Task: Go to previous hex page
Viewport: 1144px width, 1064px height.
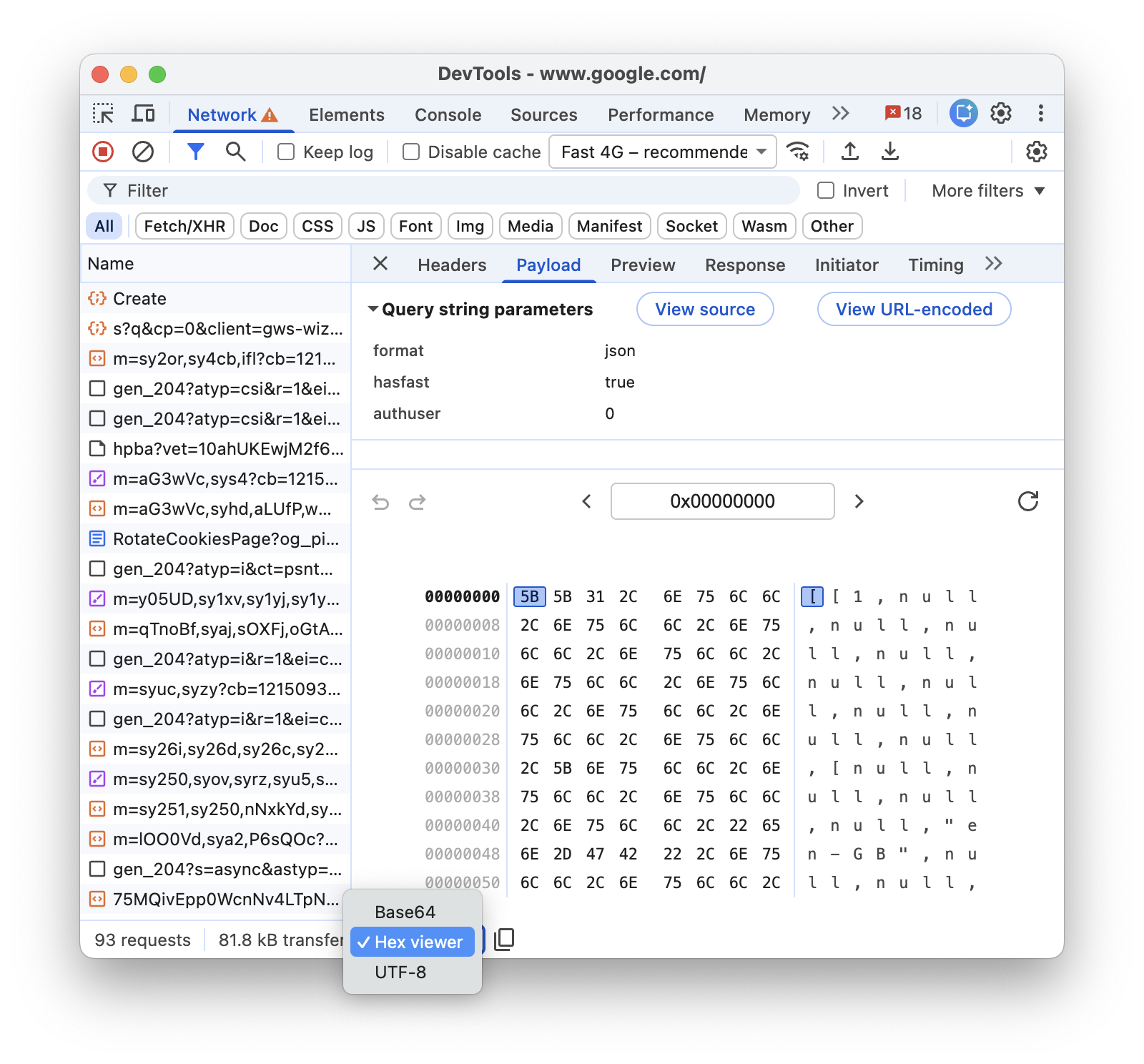Action: tap(587, 501)
